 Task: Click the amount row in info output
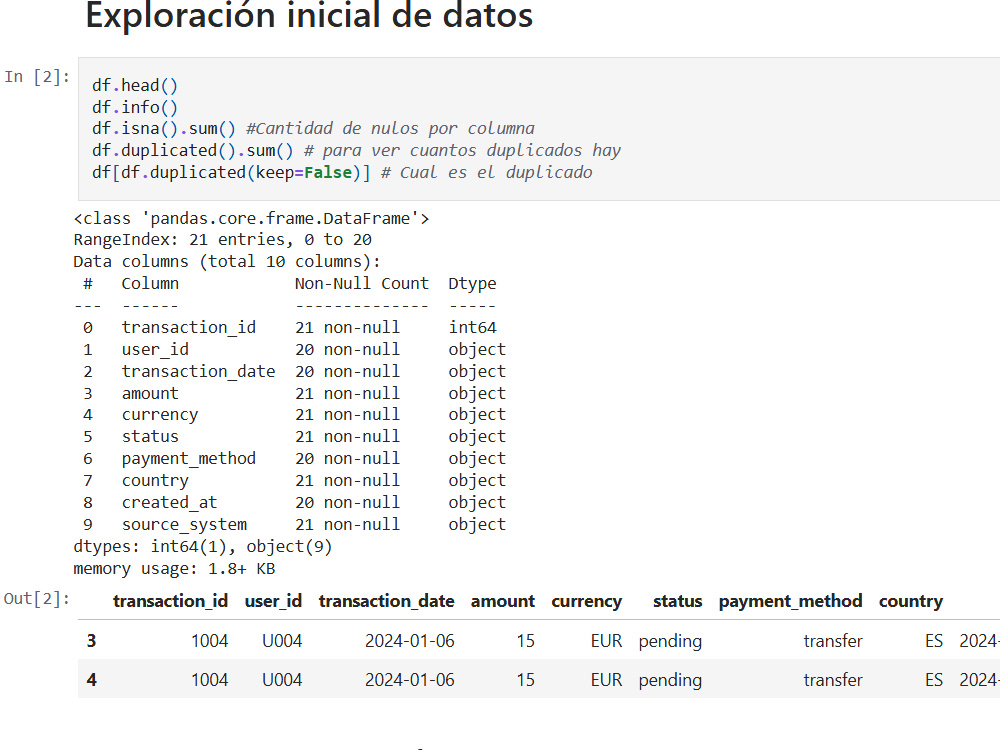pyautogui.click(x=293, y=393)
